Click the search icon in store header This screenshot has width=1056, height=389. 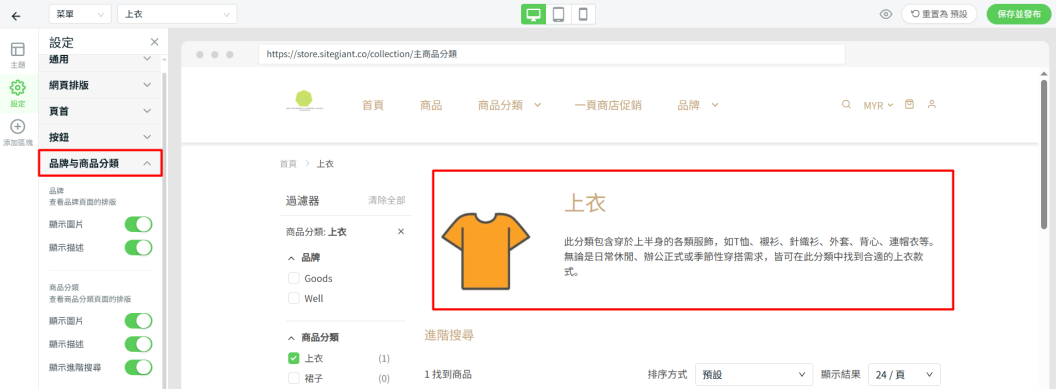click(x=847, y=104)
